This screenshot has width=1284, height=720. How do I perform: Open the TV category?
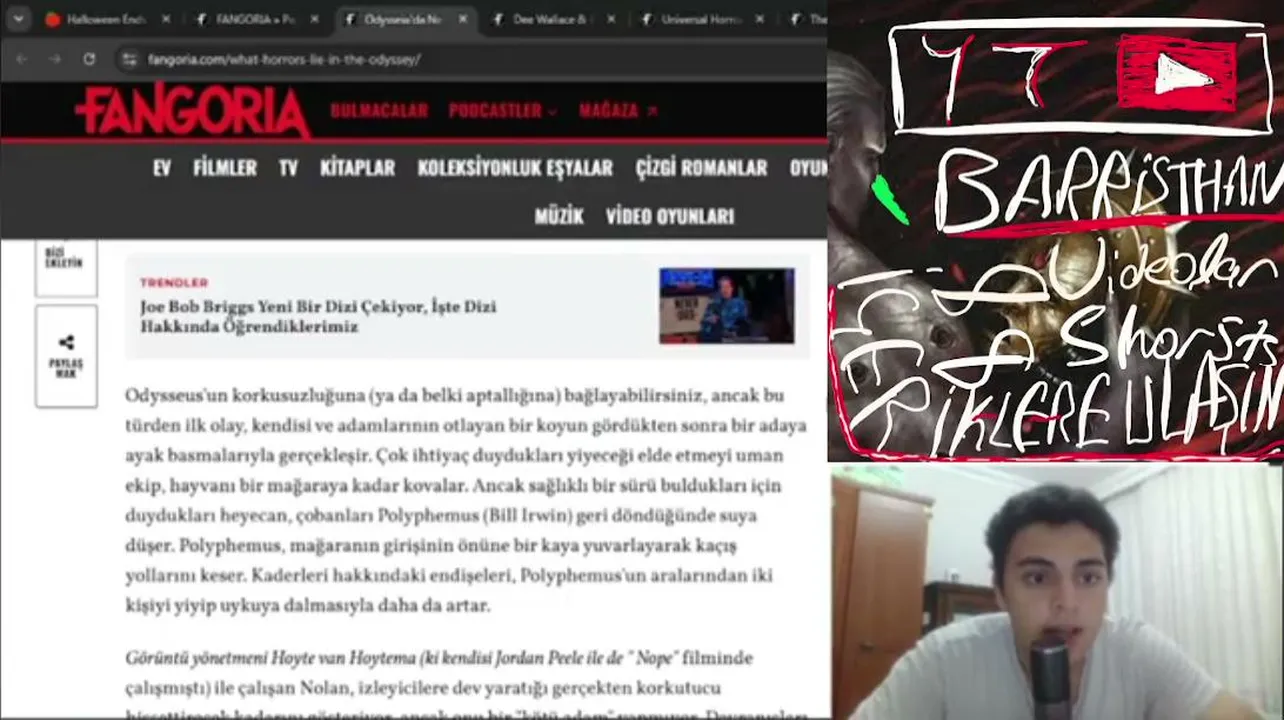[x=288, y=168]
